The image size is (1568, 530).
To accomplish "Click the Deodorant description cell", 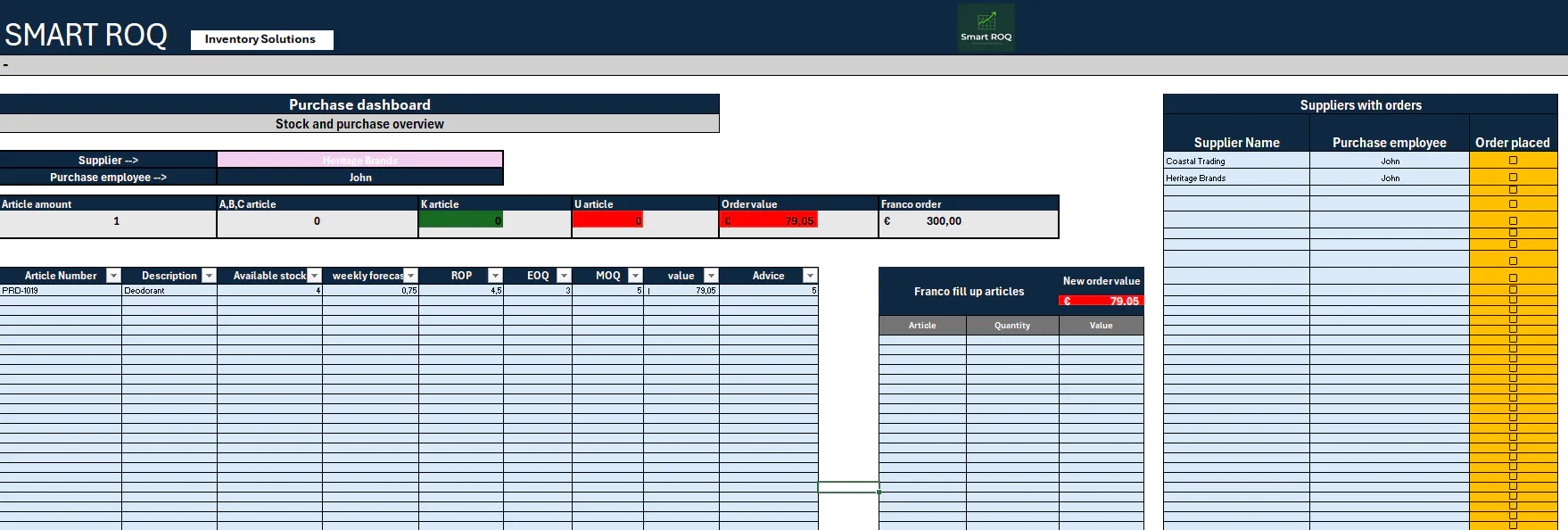I will tap(169, 291).
